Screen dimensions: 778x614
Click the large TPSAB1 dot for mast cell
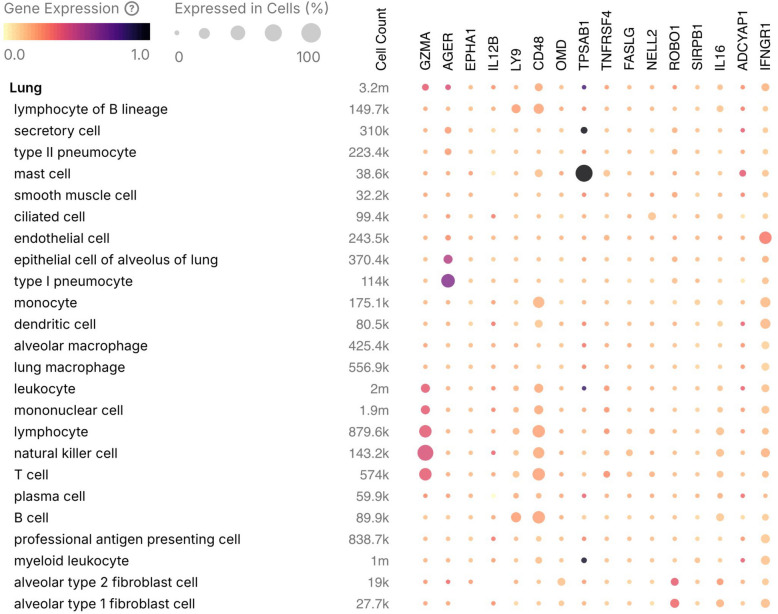tap(584, 174)
